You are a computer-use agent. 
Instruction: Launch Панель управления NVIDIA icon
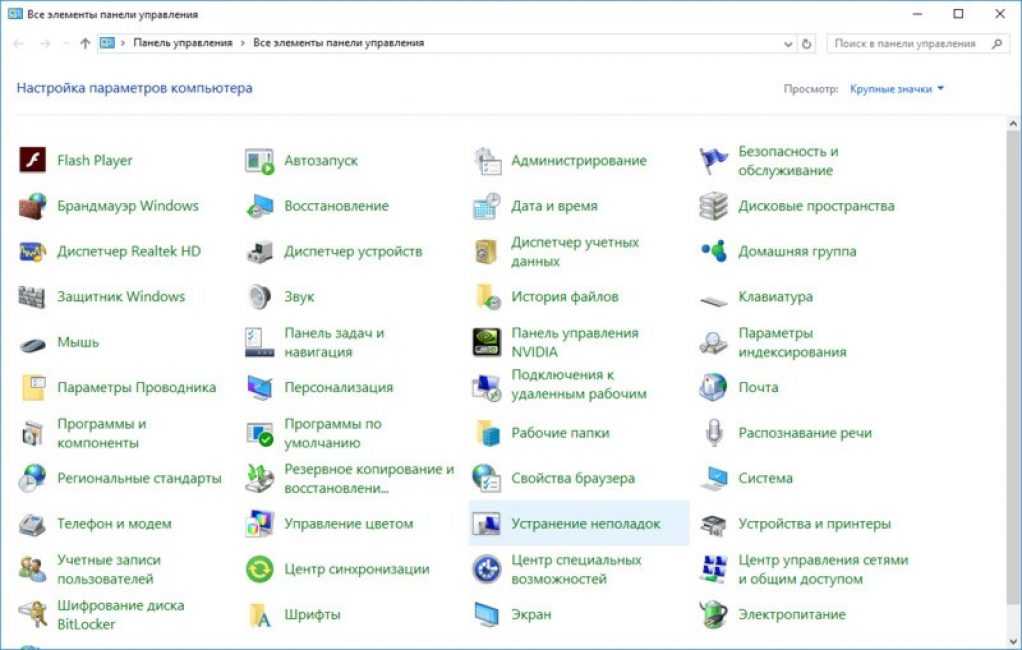point(486,342)
